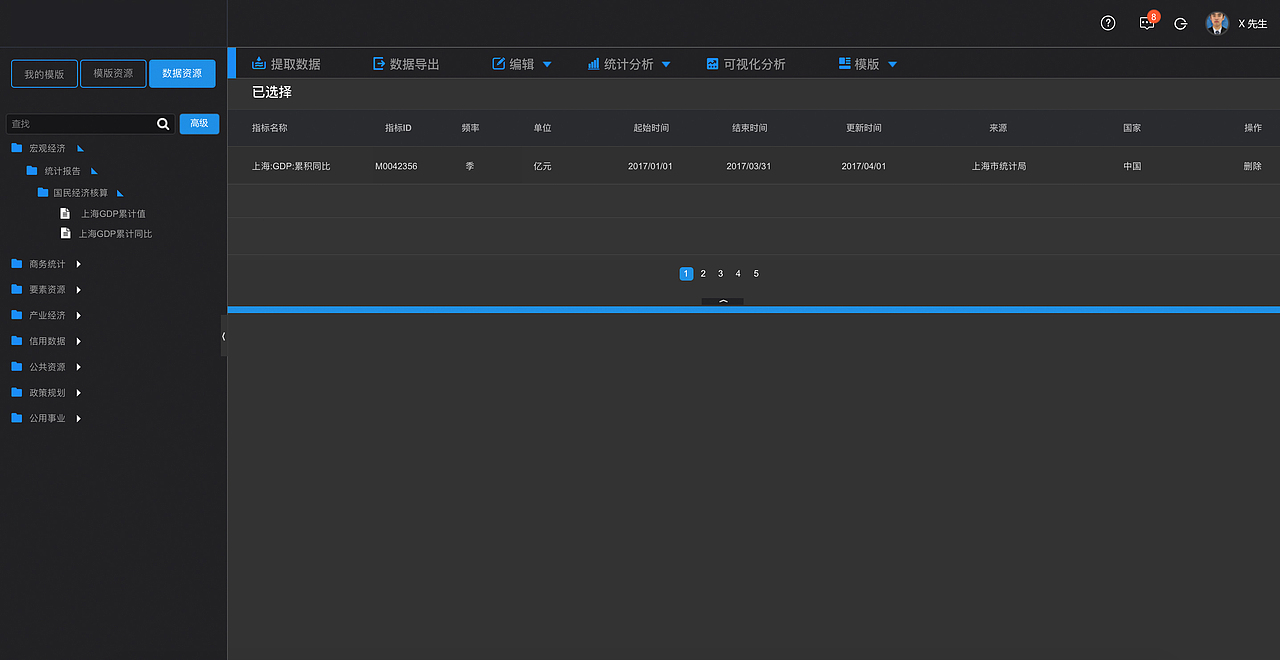Click cell 上海:GDP:累积同比

291,166
